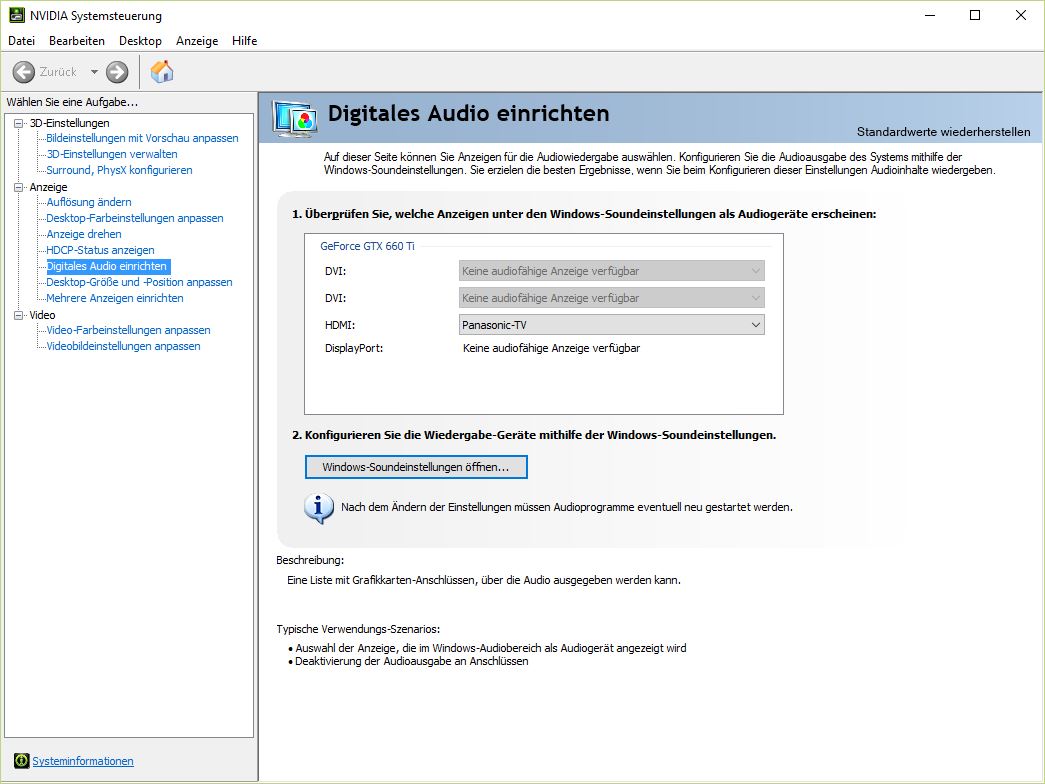Click the blue info bubble icon
The image size is (1045, 784).
pyautogui.click(x=319, y=508)
